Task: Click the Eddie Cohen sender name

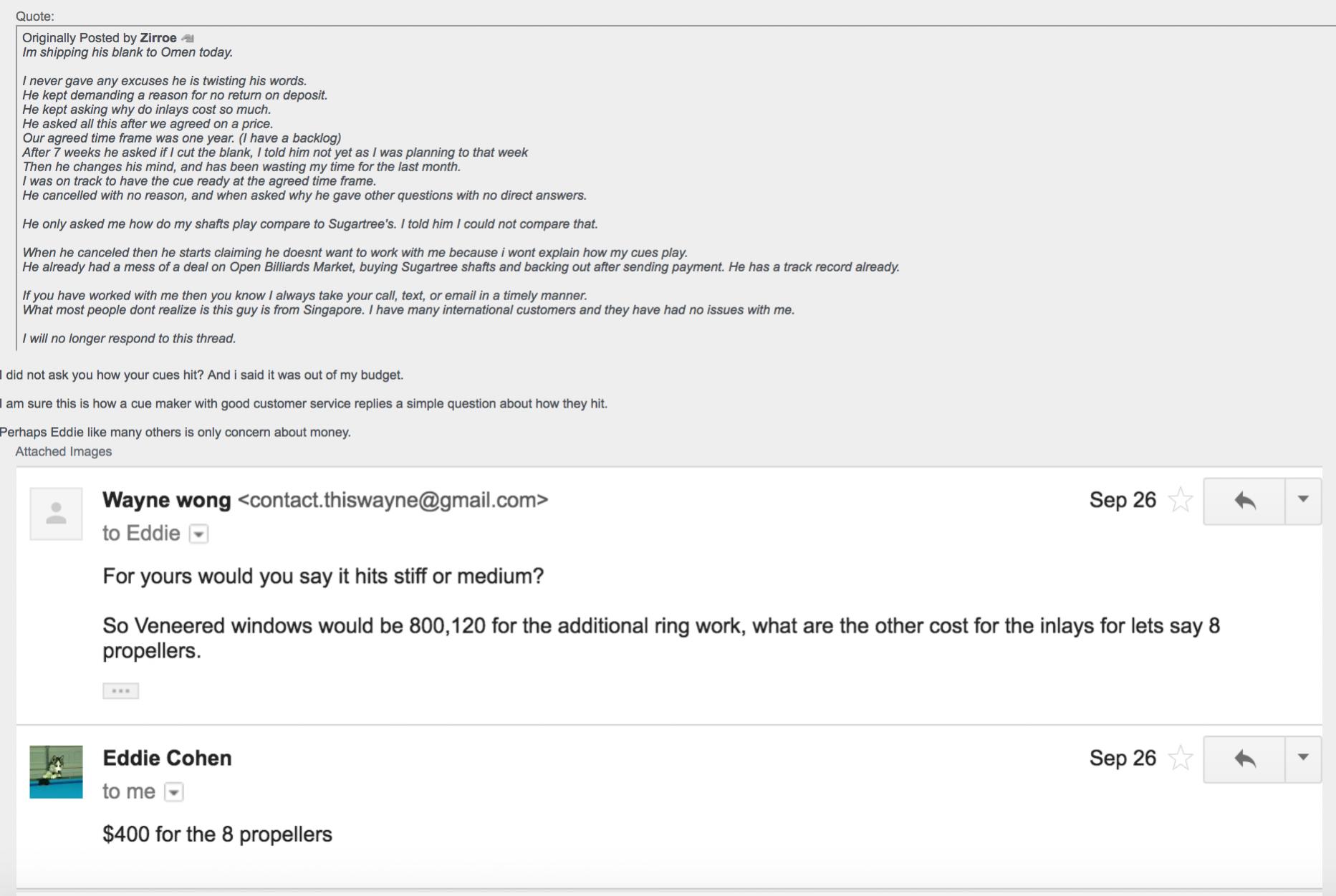Action: [x=167, y=758]
